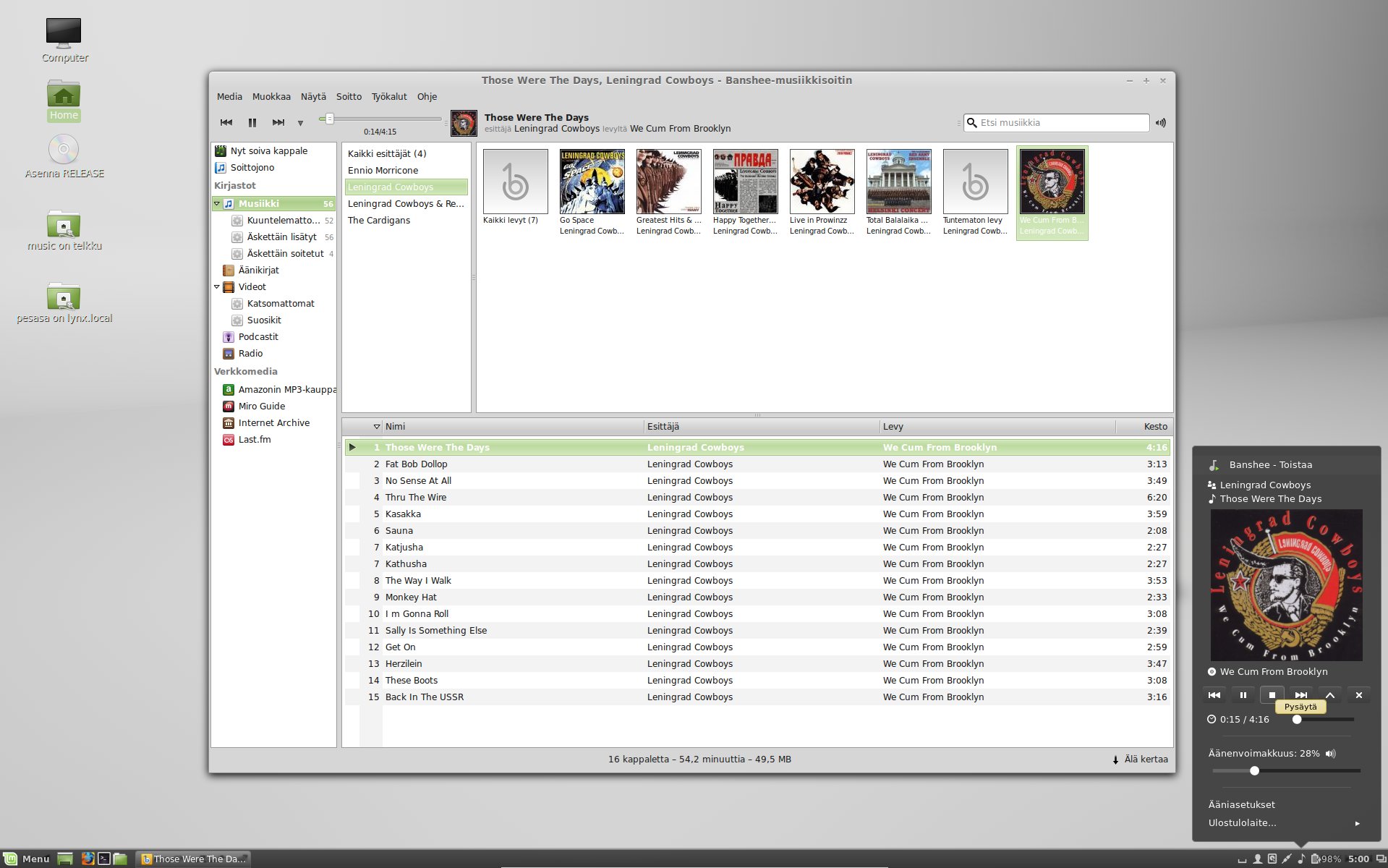1388x868 pixels.
Task: Open search options magnifier icon
Action: tap(972, 123)
